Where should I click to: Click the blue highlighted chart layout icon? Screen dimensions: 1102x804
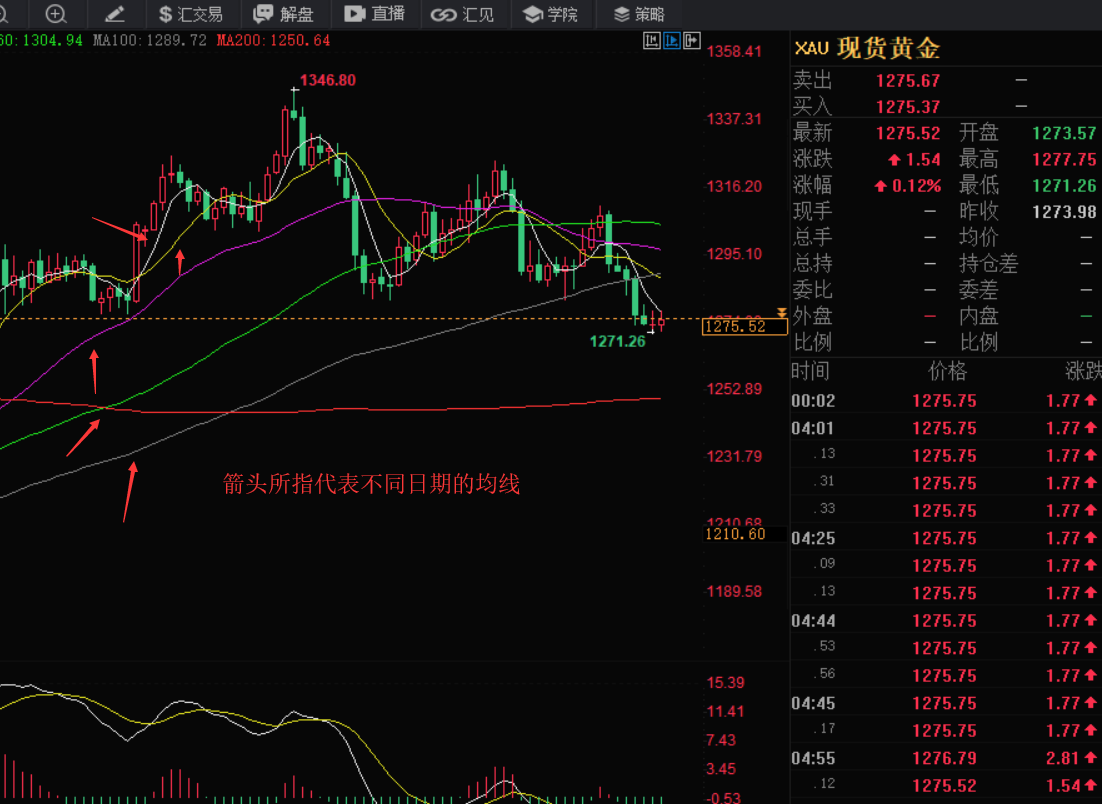point(672,41)
